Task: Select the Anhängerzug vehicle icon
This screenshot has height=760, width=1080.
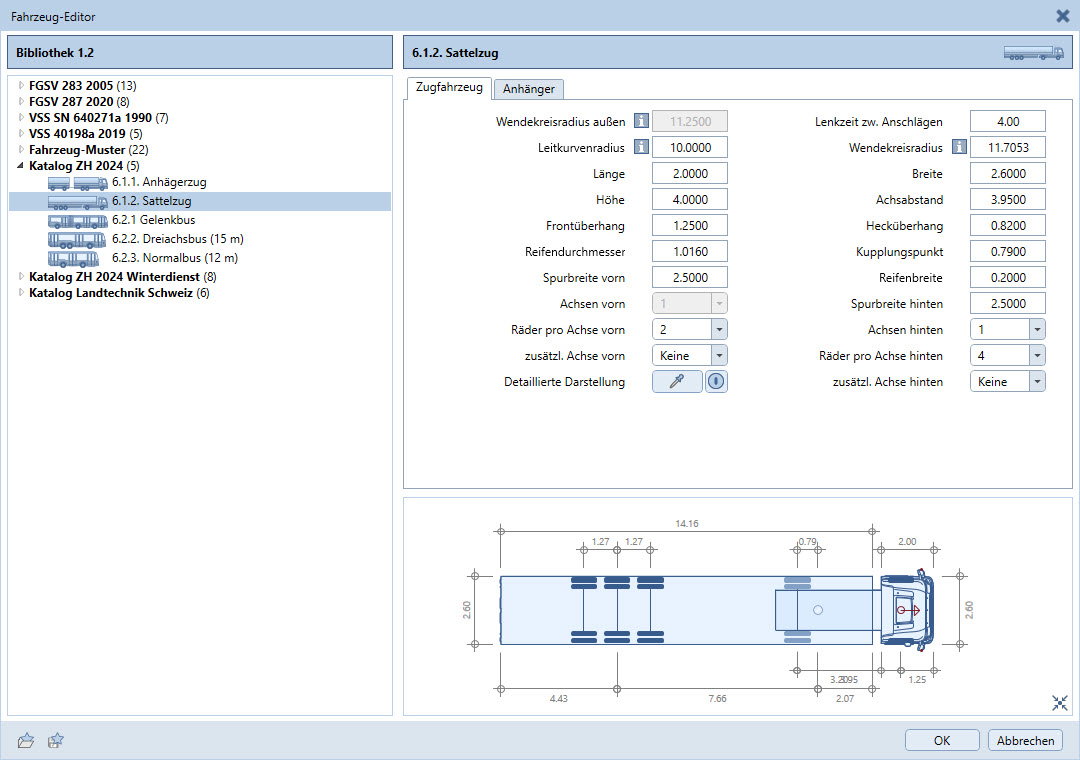Action: 77,183
